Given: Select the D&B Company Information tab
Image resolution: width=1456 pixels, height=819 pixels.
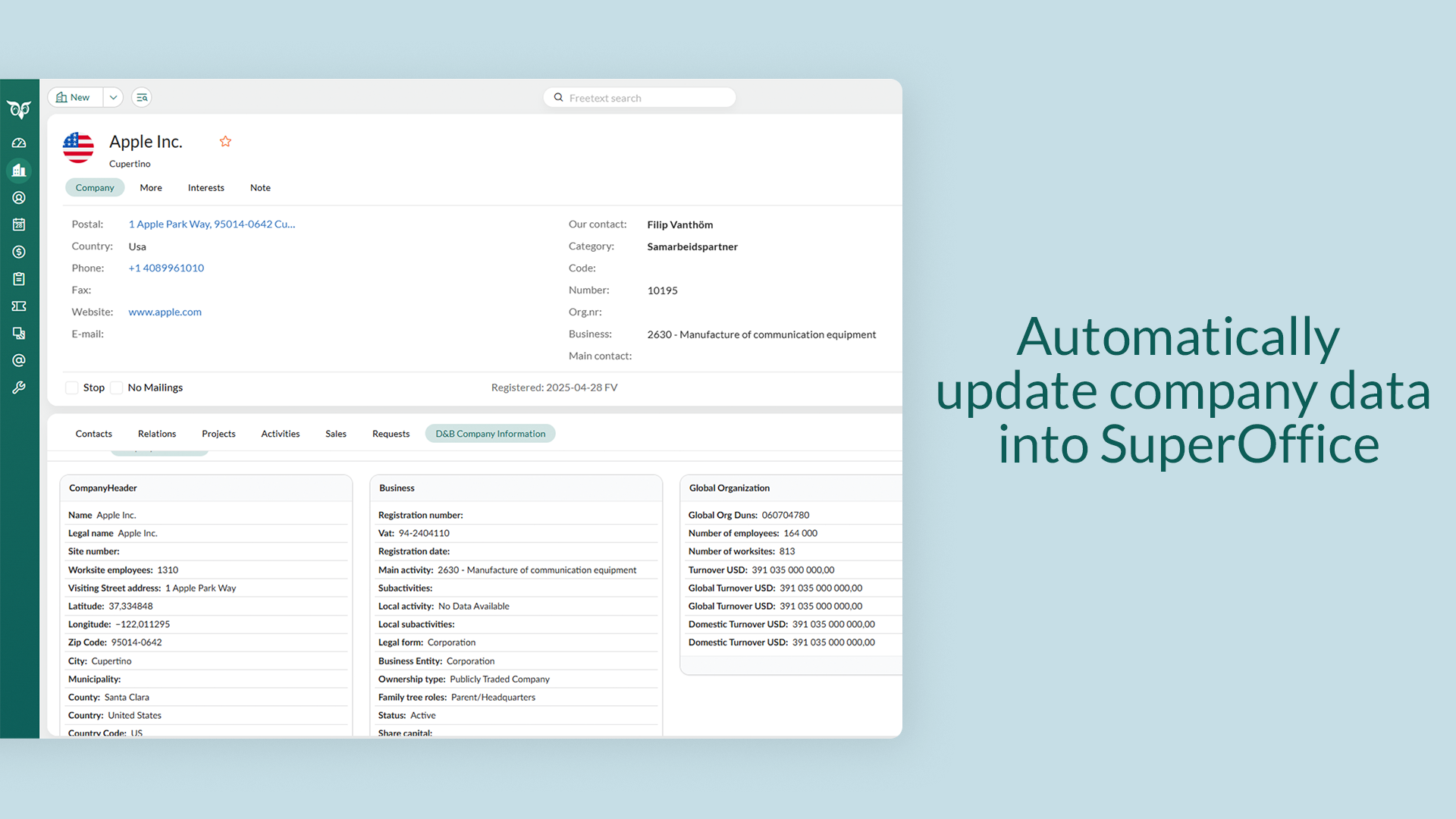Looking at the screenshot, I should tap(491, 434).
